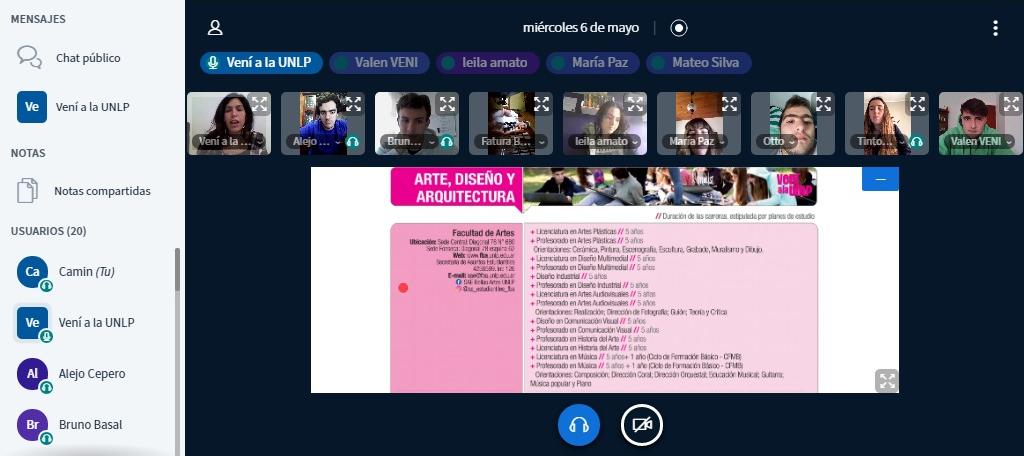The height and width of the screenshot is (456, 1024).
Task: Expand Bruno's webcam to fullscreen
Action: click(x=447, y=103)
